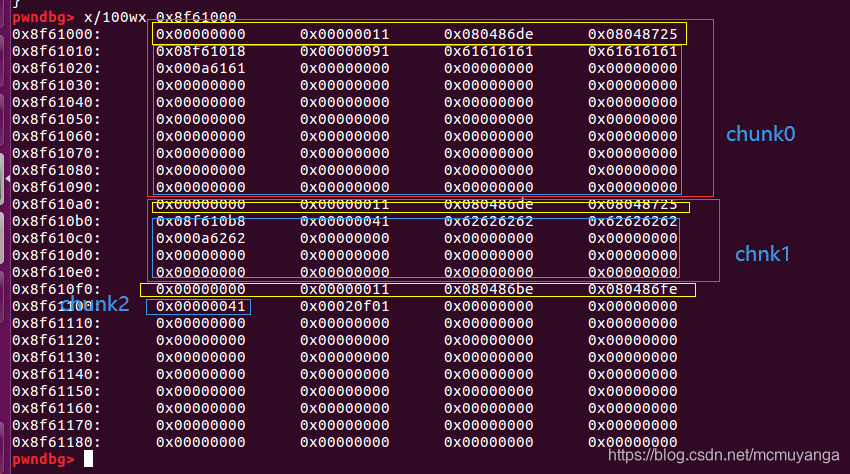Click 0x00000011 in row 0x8f61000
The height and width of the screenshot is (474, 850).
(x=345, y=34)
